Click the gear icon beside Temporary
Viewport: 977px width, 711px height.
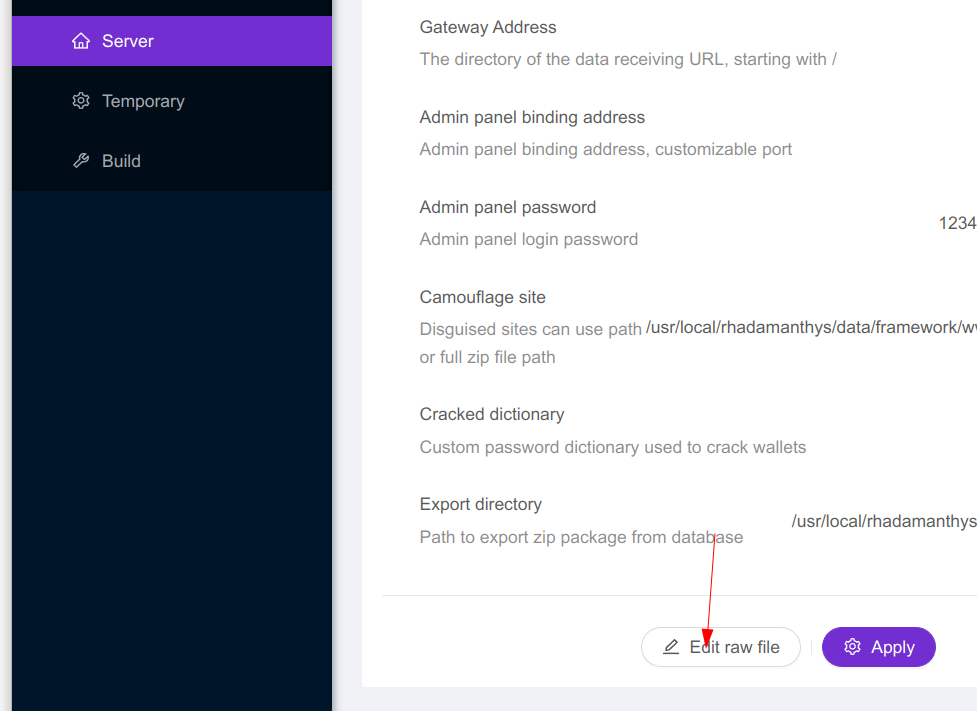point(81,101)
